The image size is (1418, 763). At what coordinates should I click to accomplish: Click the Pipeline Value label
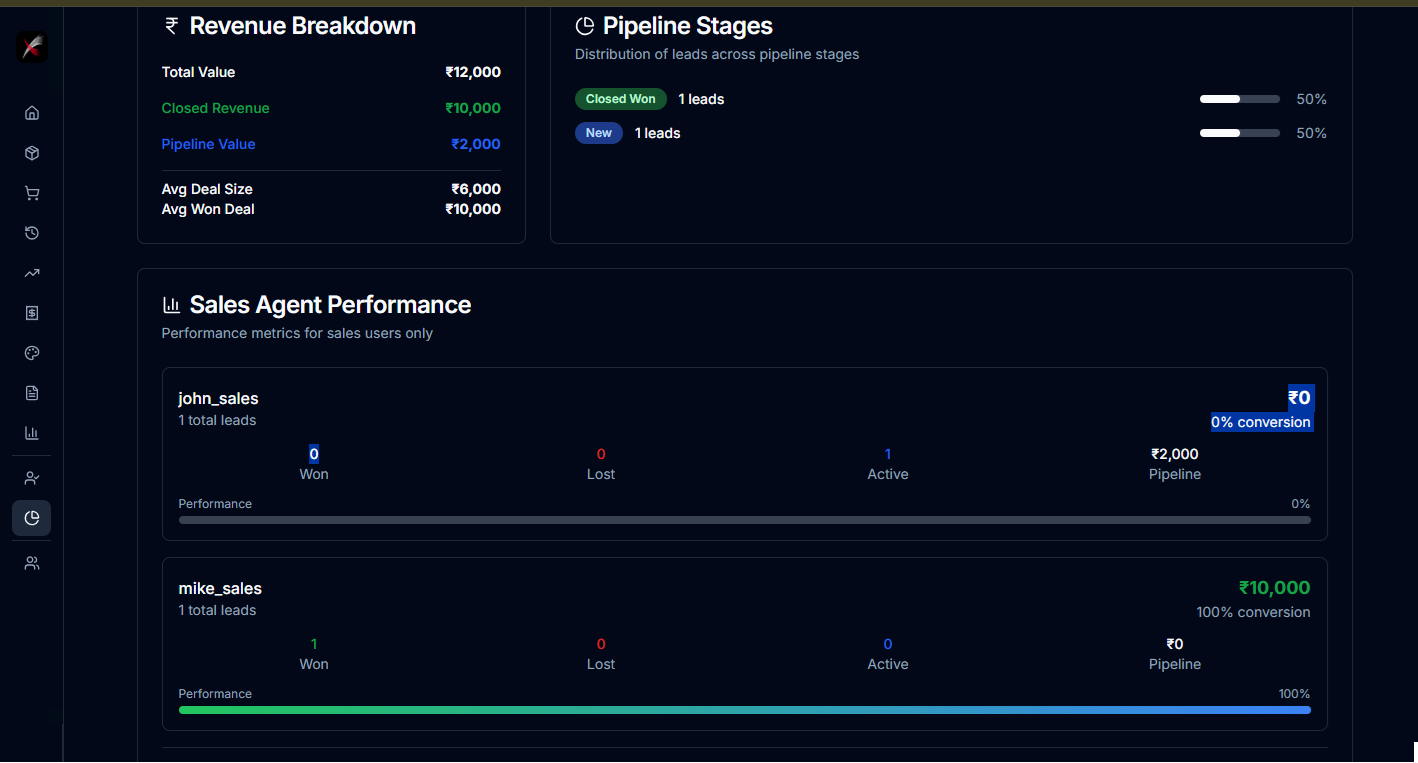(208, 144)
